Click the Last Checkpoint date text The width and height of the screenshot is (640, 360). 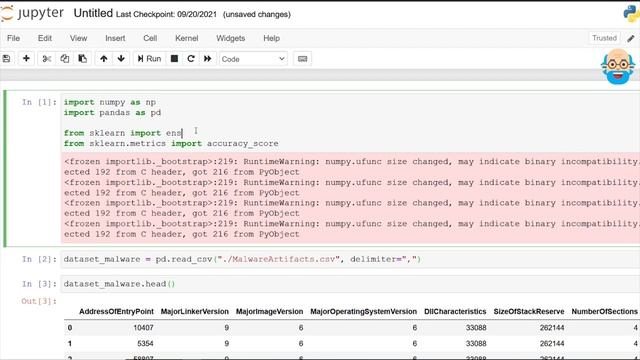(166, 14)
